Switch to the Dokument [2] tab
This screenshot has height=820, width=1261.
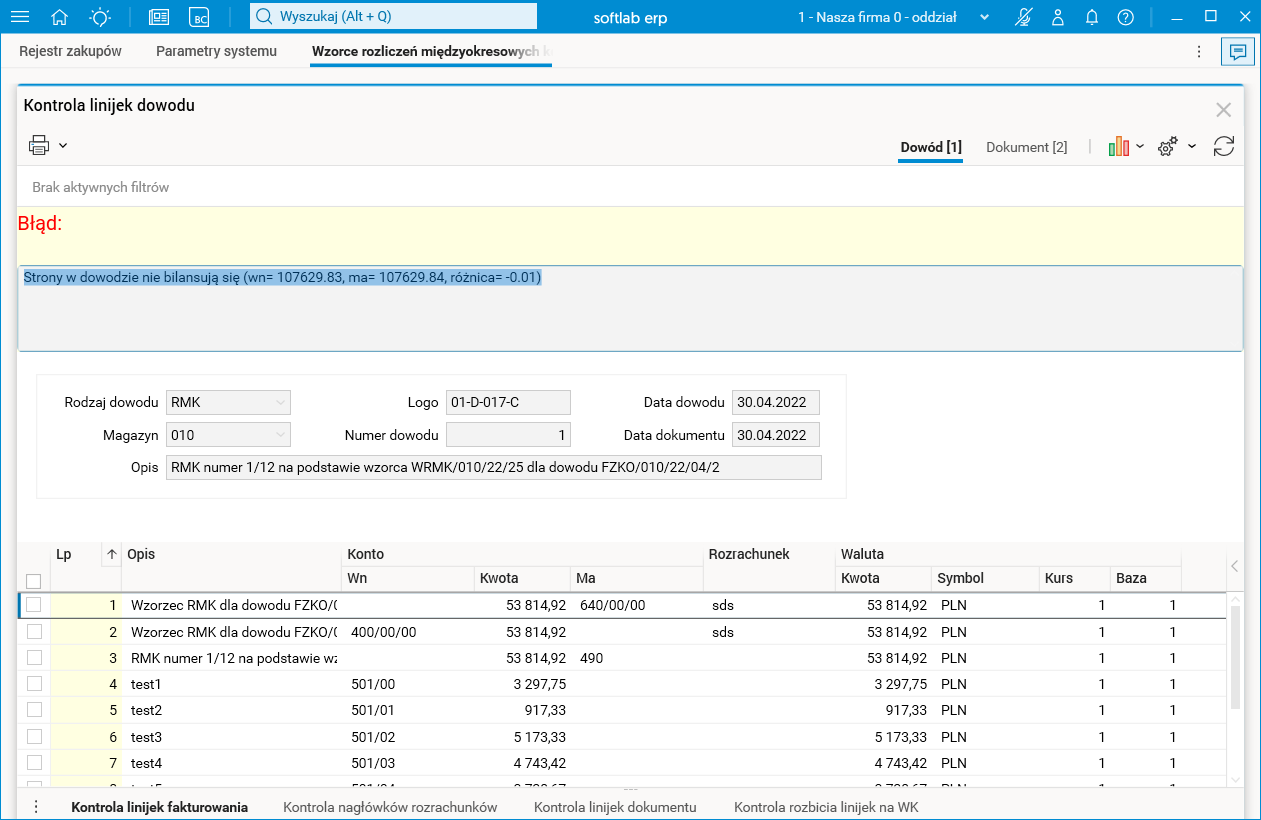pyautogui.click(x=1026, y=147)
